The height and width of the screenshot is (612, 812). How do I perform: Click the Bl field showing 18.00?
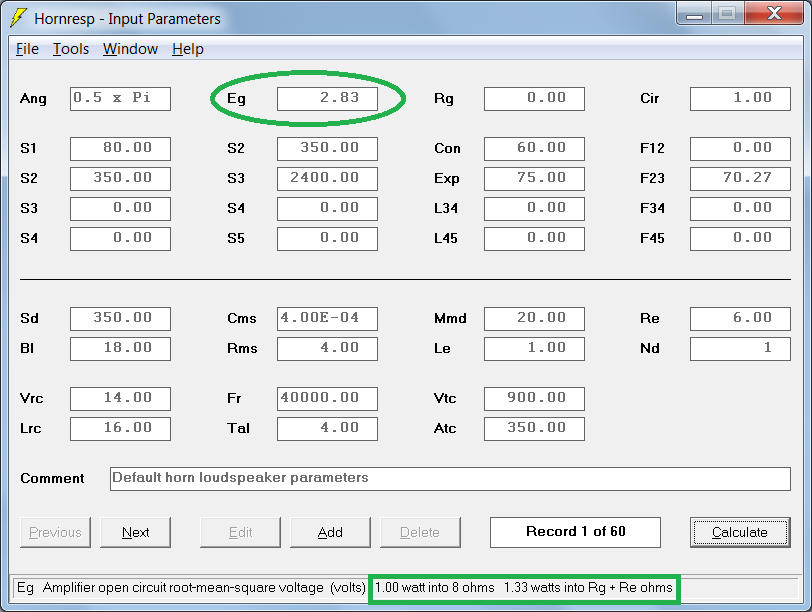(120, 348)
